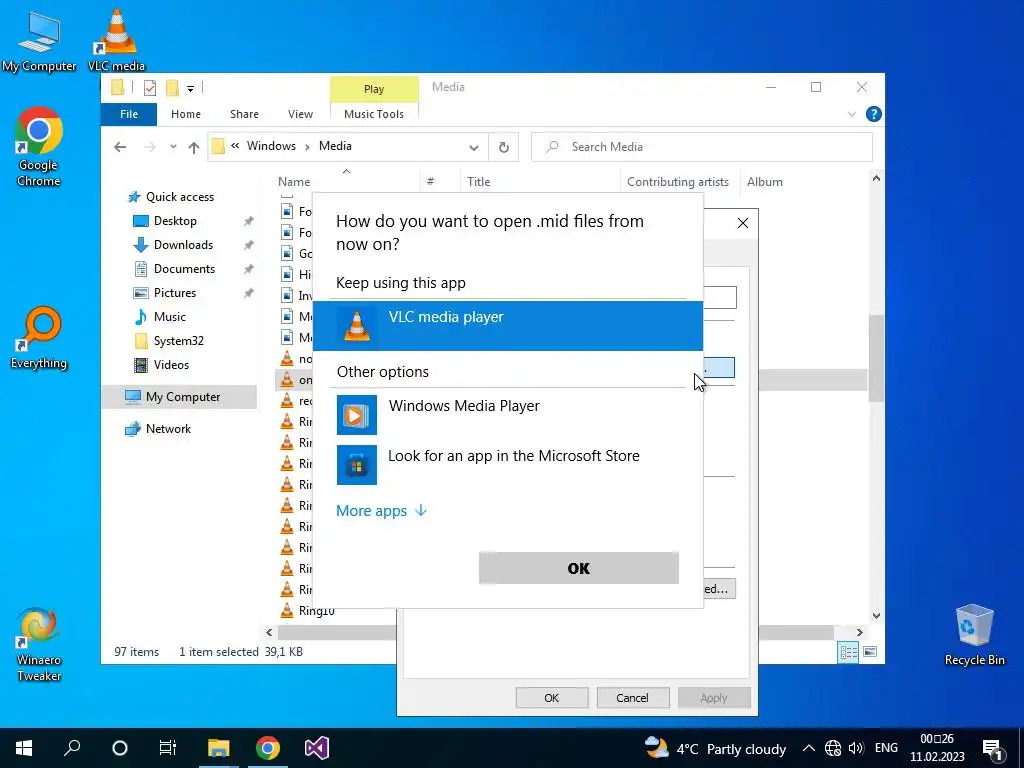The image size is (1024, 768).
Task: Click the Search Media field
Action: (x=702, y=147)
